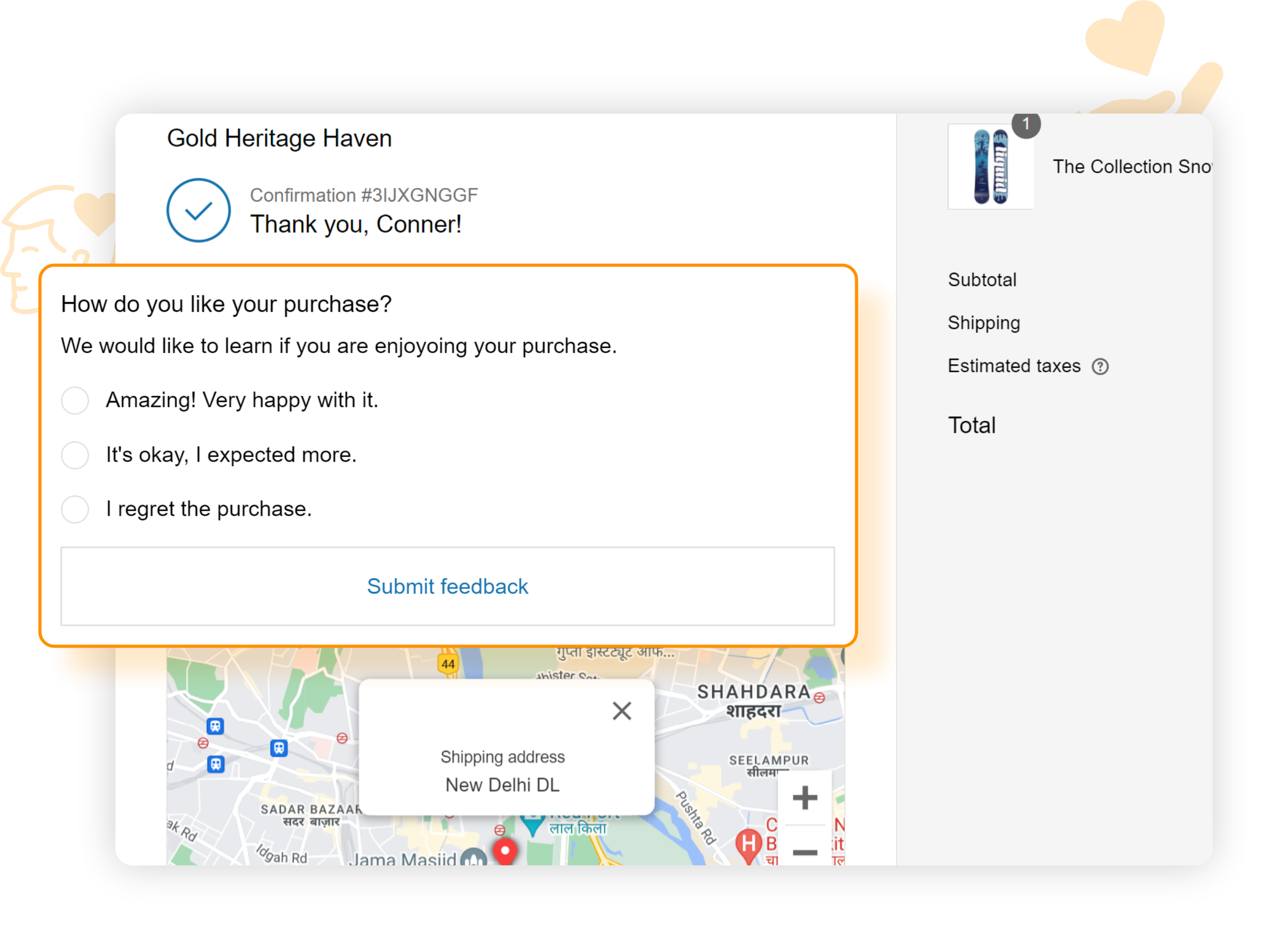The image size is (1288, 941).
Task: Select 'I regret the purchase.' option
Action: (75, 509)
